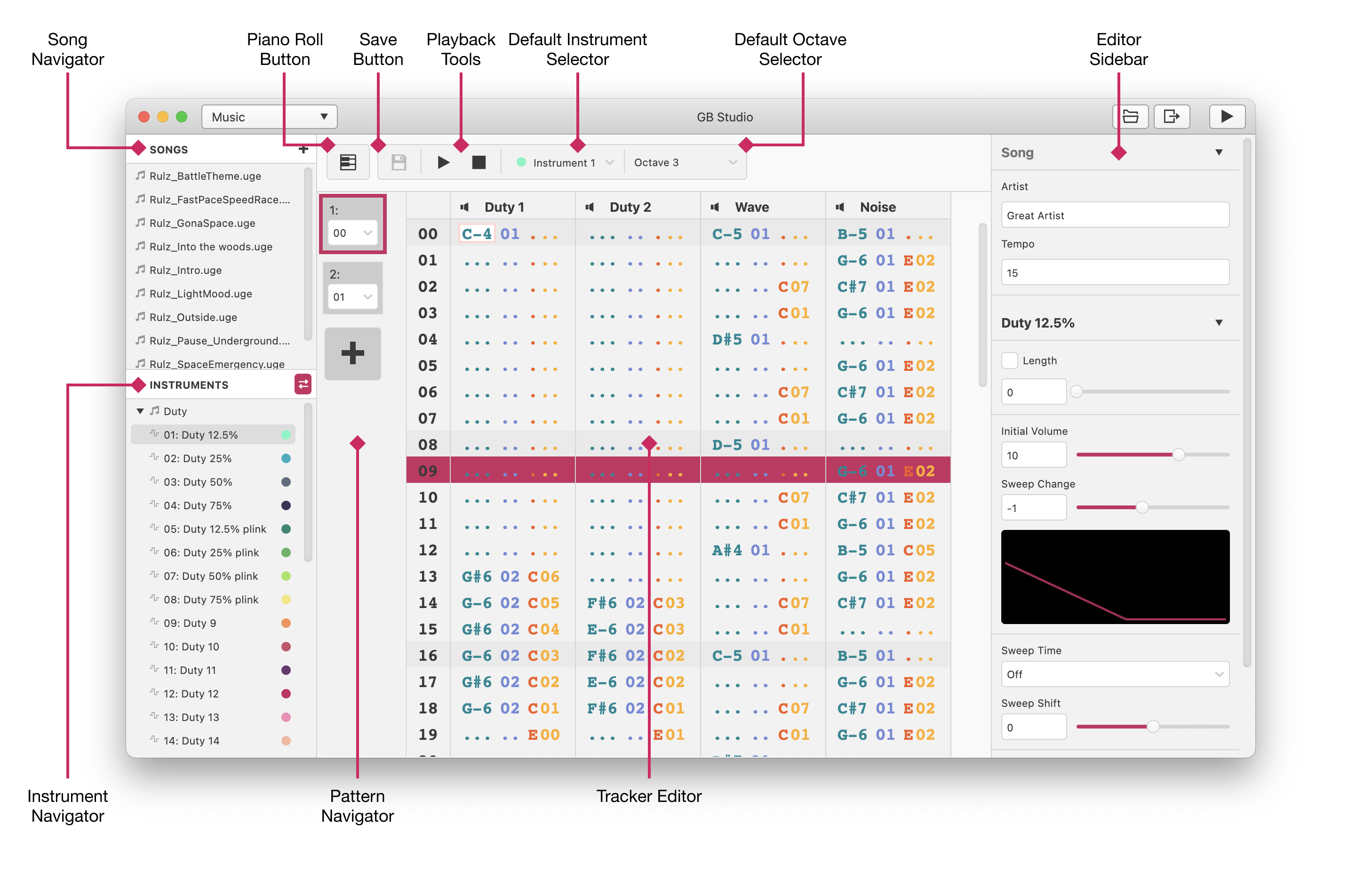
Task: Enable the Length checkbox
Action: (x=1010, y=360)
